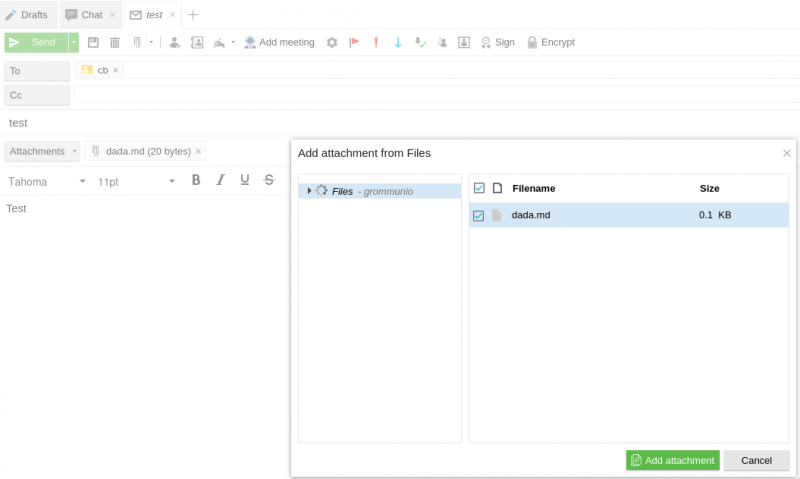The width and height of the screenshot is (800, 479).
Task: Click the green Add attachment button
Action: [672, 460]
